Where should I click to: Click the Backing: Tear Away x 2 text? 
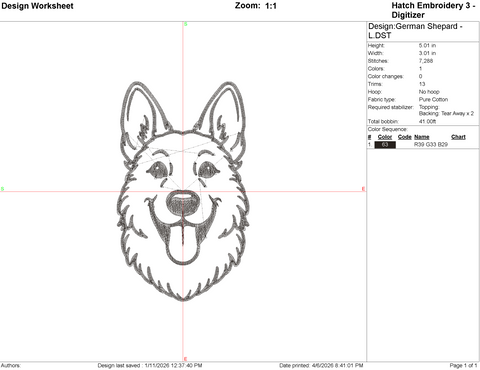coord(446,113)
